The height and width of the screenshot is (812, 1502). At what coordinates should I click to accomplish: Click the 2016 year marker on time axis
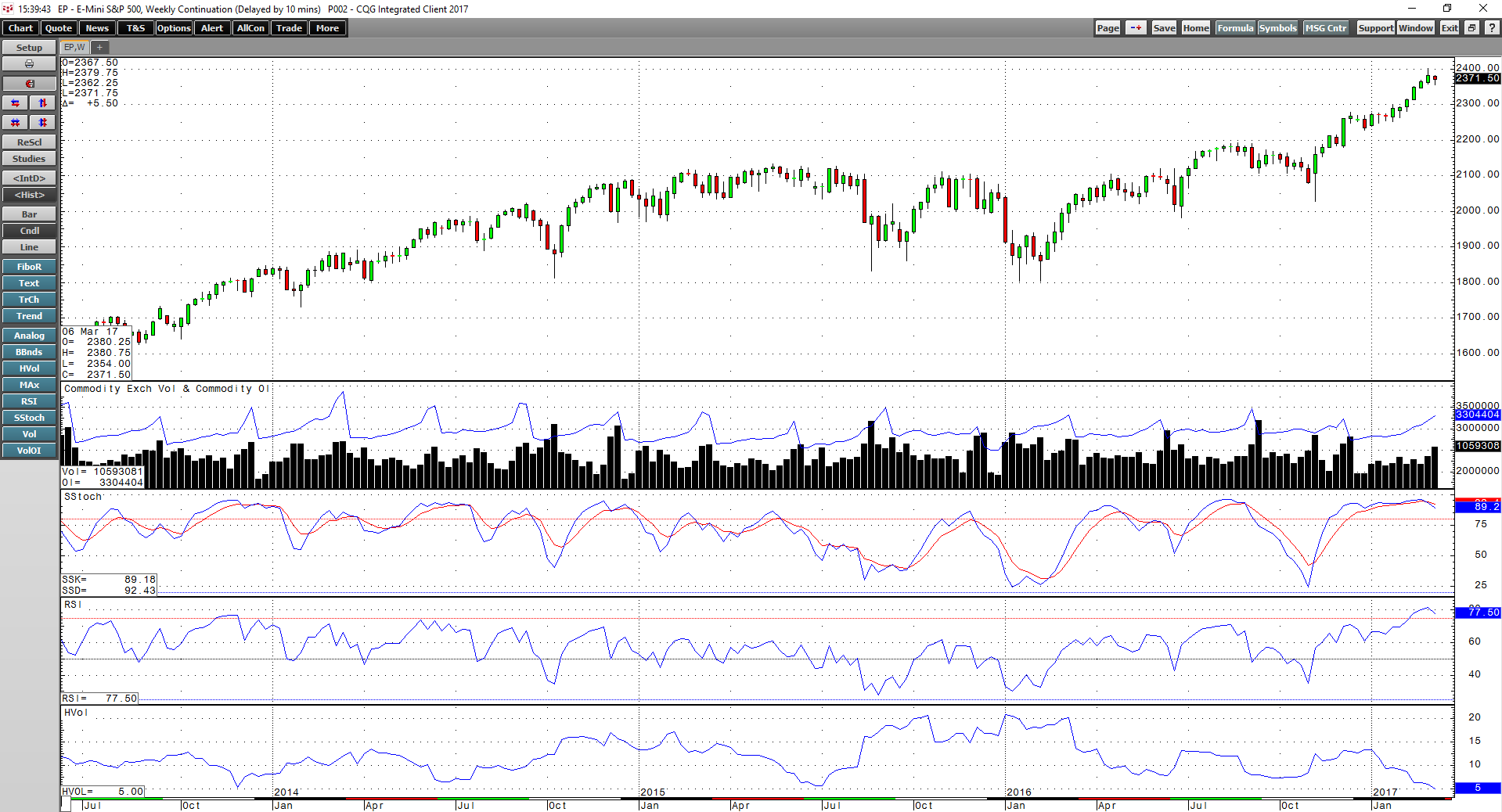[x=1019, y=792]
